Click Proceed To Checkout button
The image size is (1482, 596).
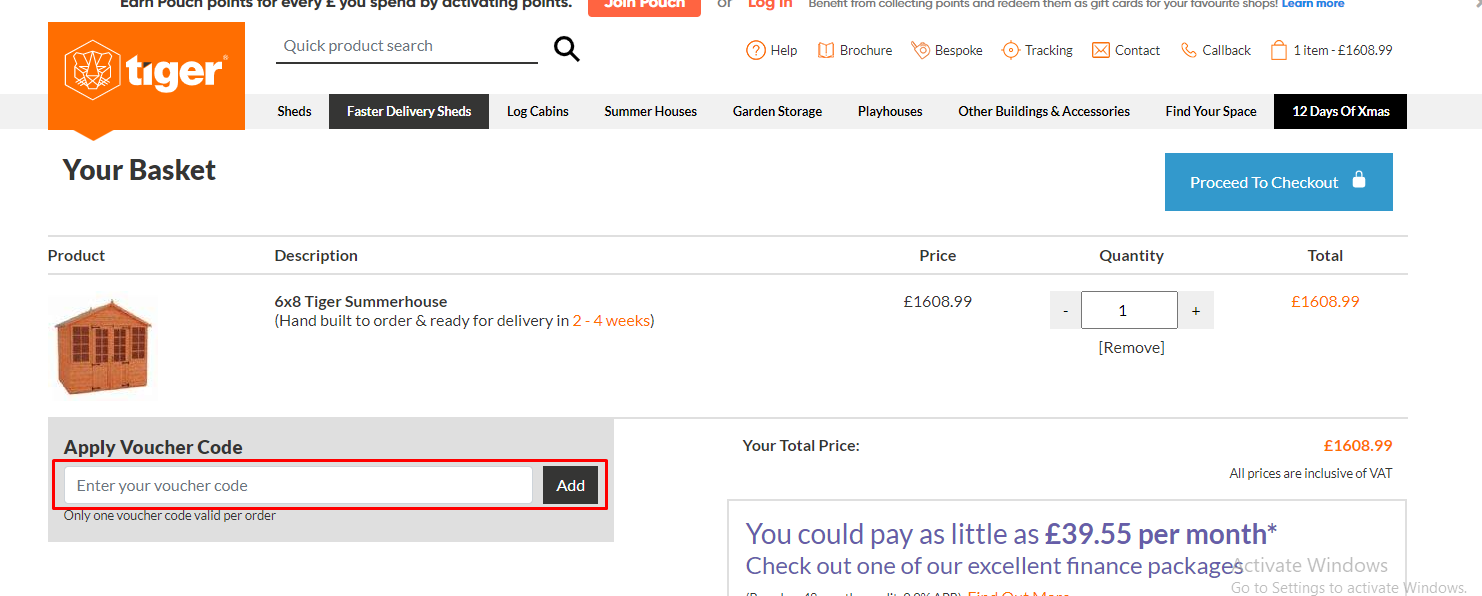1279,182
